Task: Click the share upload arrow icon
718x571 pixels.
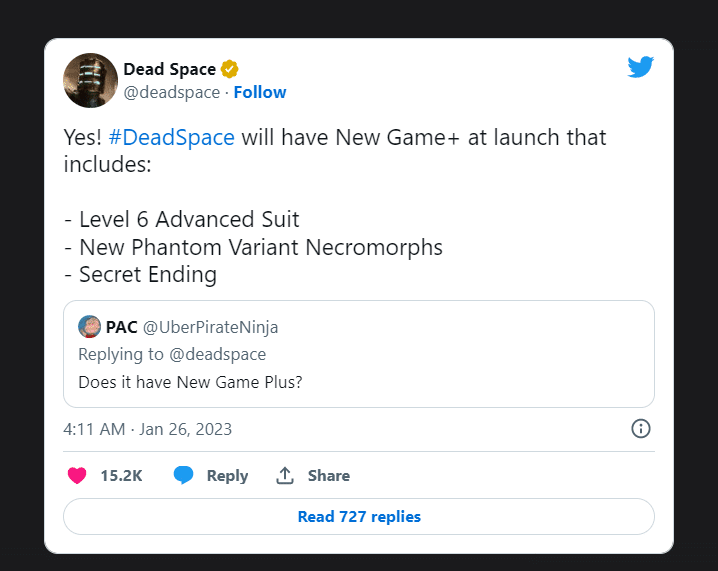Action: pos(285,475)
